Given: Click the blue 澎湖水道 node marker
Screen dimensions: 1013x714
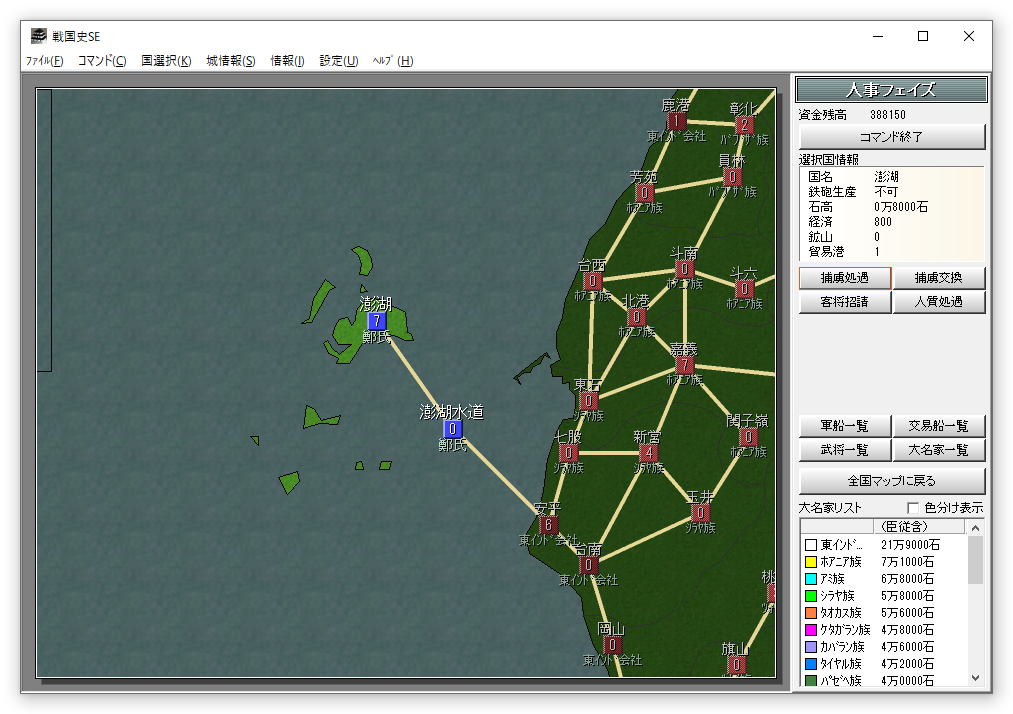Looking at the screenshot, I should (452, 429).
